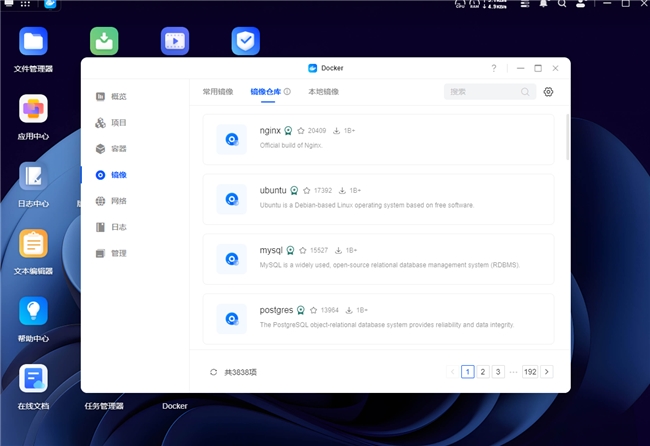Select 项目 projects in Docker sidebar
Viewport: 650px width, 446px height.
click(x=111, y=123)
